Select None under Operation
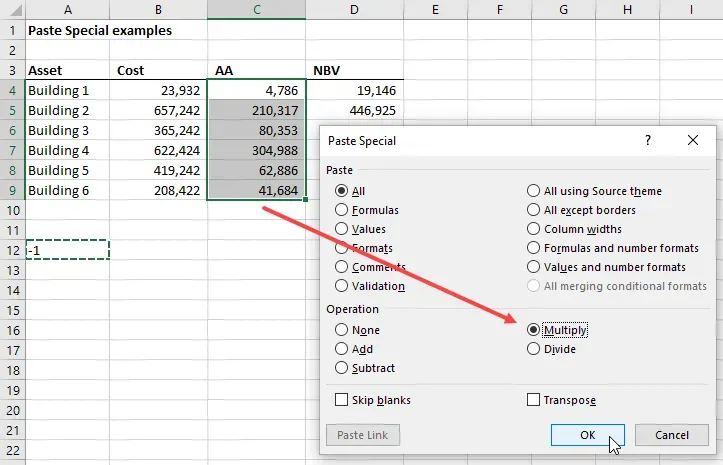723x465 pixels. (343, 330)
